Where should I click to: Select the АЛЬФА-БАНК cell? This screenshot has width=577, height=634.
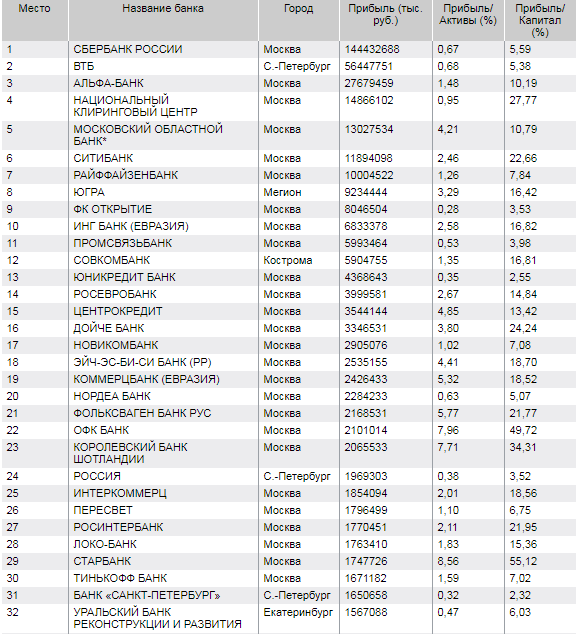coord(108,83)
